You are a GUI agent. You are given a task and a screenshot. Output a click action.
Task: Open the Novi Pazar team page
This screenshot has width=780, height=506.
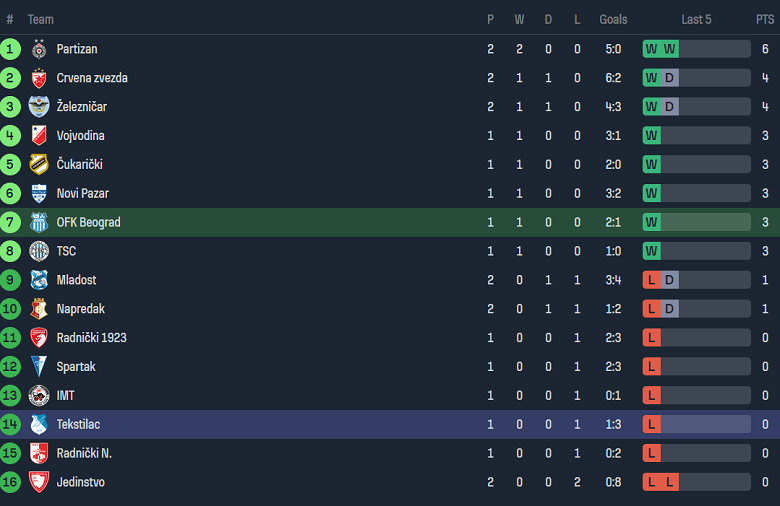click(x=83, y=194)
